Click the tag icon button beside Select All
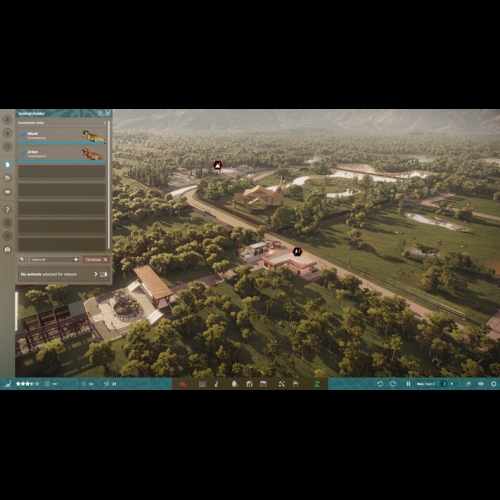This screenshot has height=500, width=500. [22, 259]
